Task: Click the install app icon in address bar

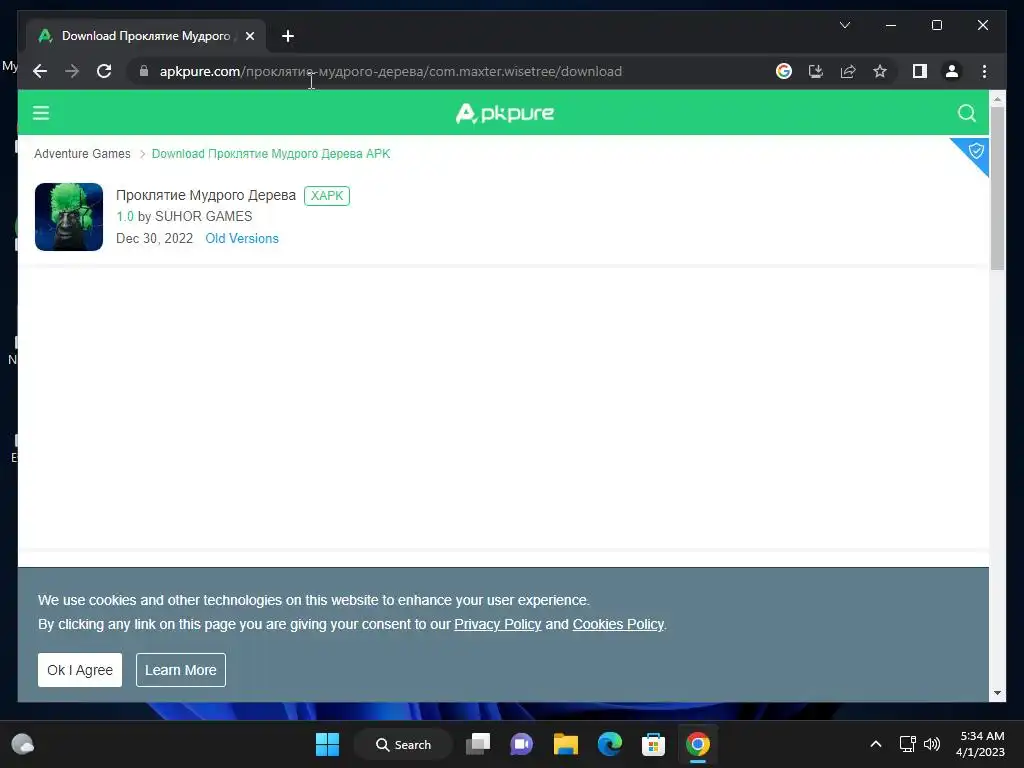Action: click(x=816, y=71)
